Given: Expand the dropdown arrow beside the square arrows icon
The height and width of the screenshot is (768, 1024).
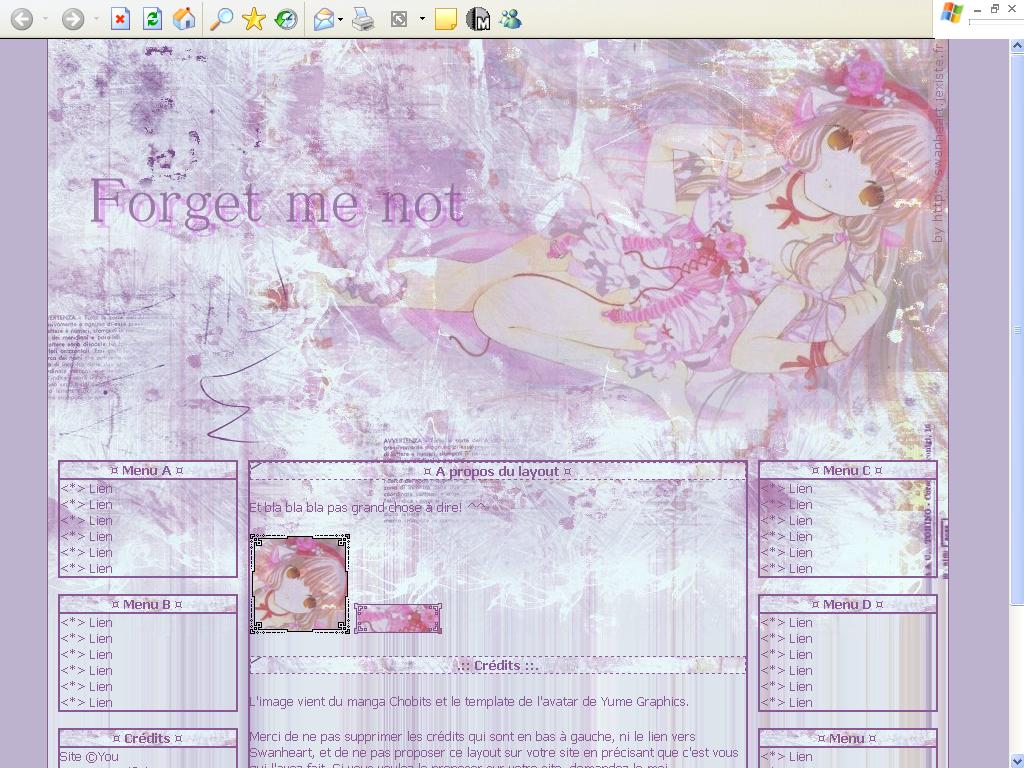Looking at the screenshot, I should [422, 19].
